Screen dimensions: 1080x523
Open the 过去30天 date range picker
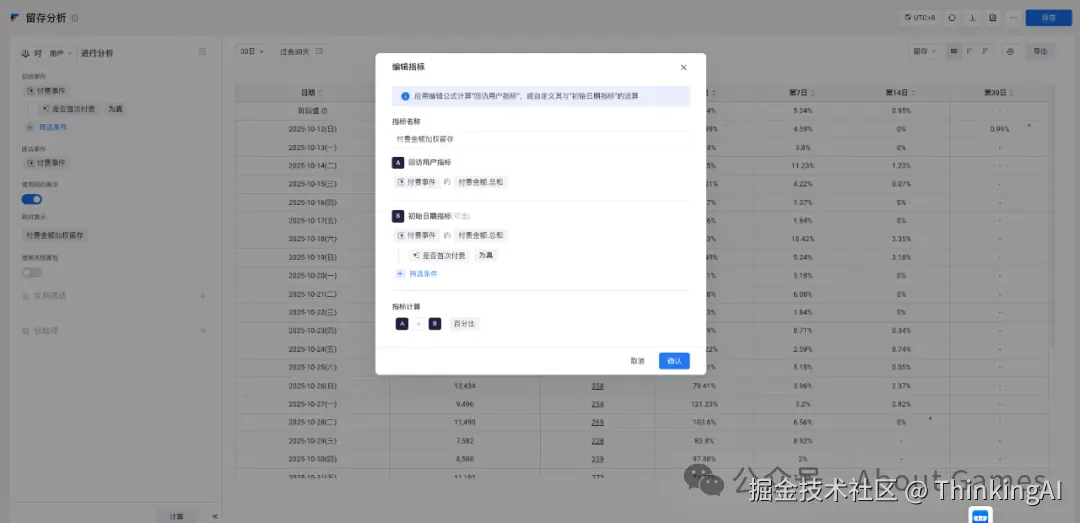tap(300, 52)
